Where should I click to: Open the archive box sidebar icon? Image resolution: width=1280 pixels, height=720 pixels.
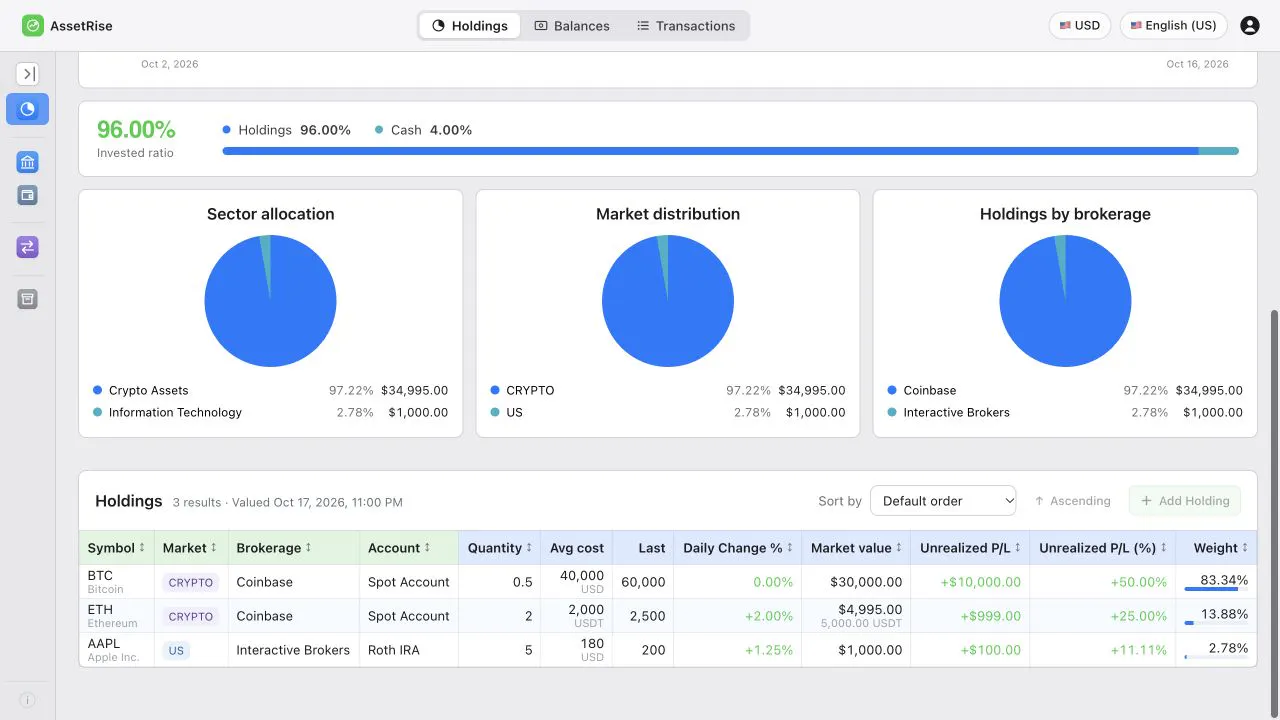click(28, 299)
